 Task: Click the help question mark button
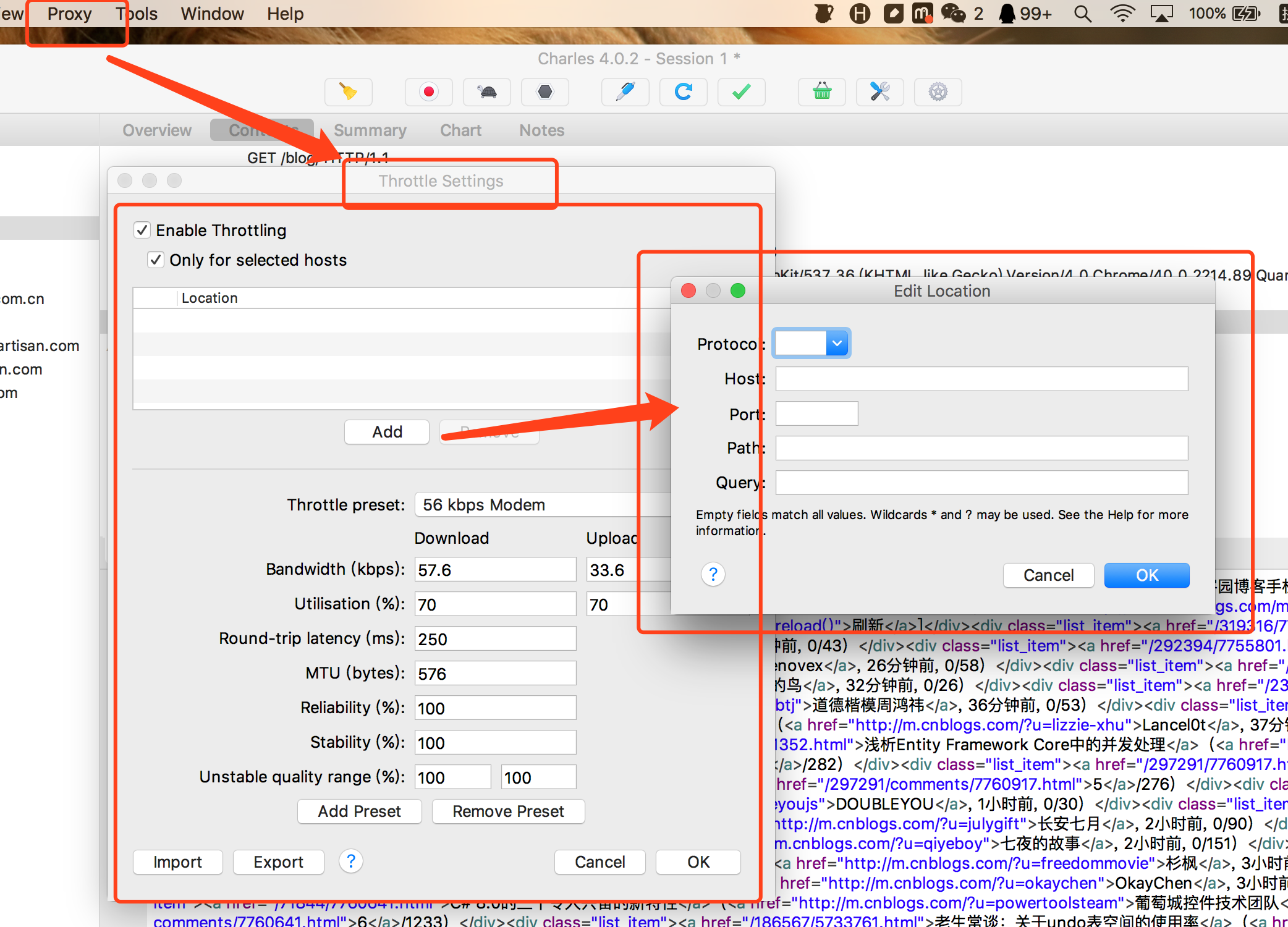pyautogui.click(x=713, y=573)
